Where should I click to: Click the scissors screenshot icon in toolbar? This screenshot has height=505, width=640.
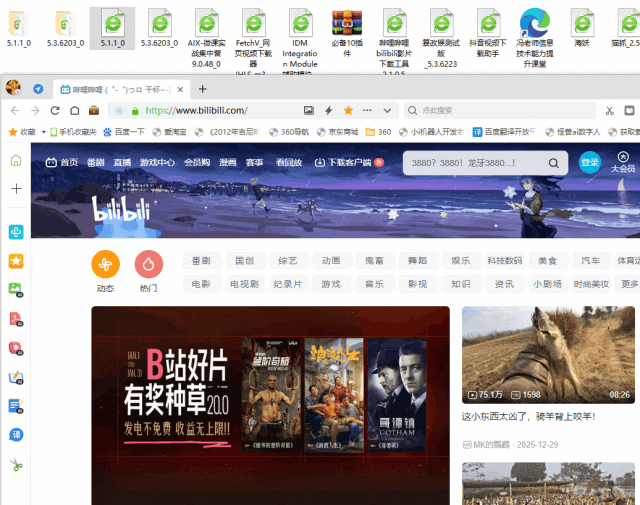pos(610,111)
